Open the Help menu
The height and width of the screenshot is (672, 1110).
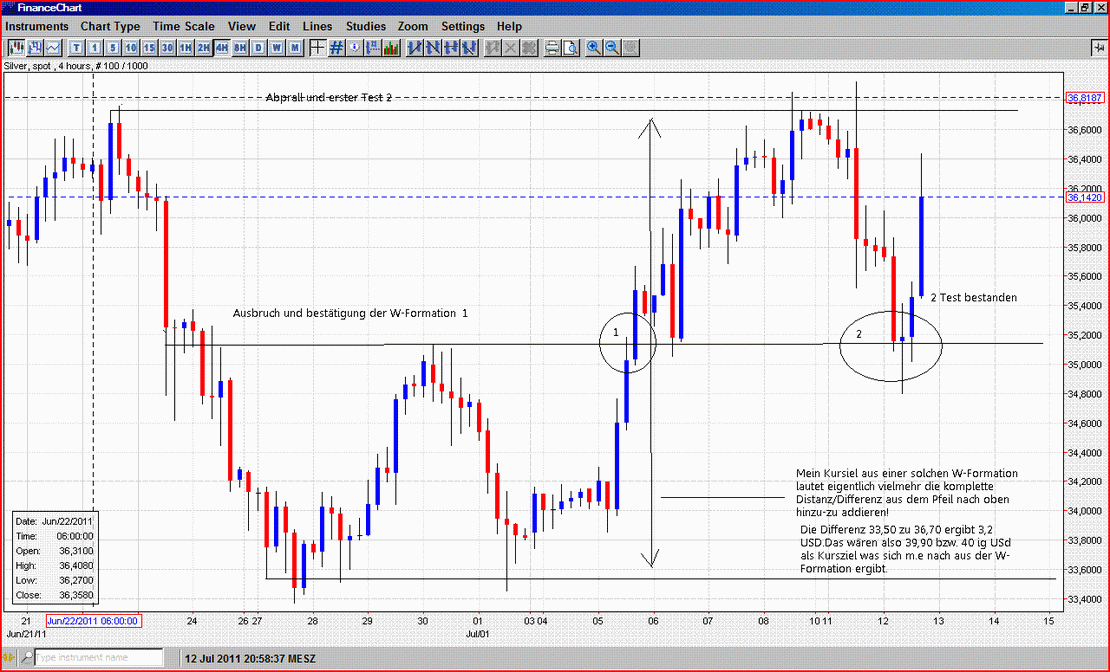[509, 26]
